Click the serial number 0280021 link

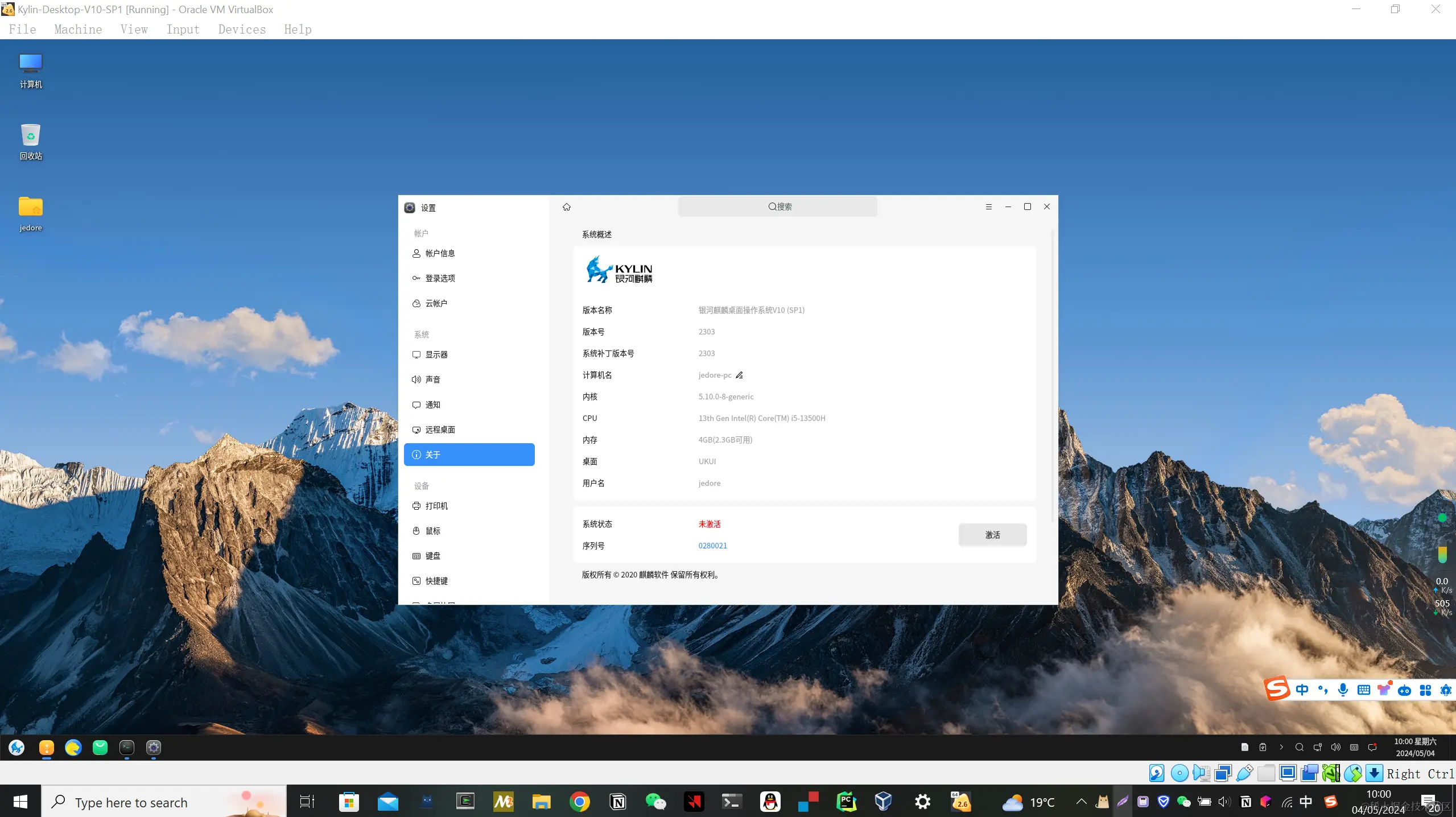coord(712,546)
